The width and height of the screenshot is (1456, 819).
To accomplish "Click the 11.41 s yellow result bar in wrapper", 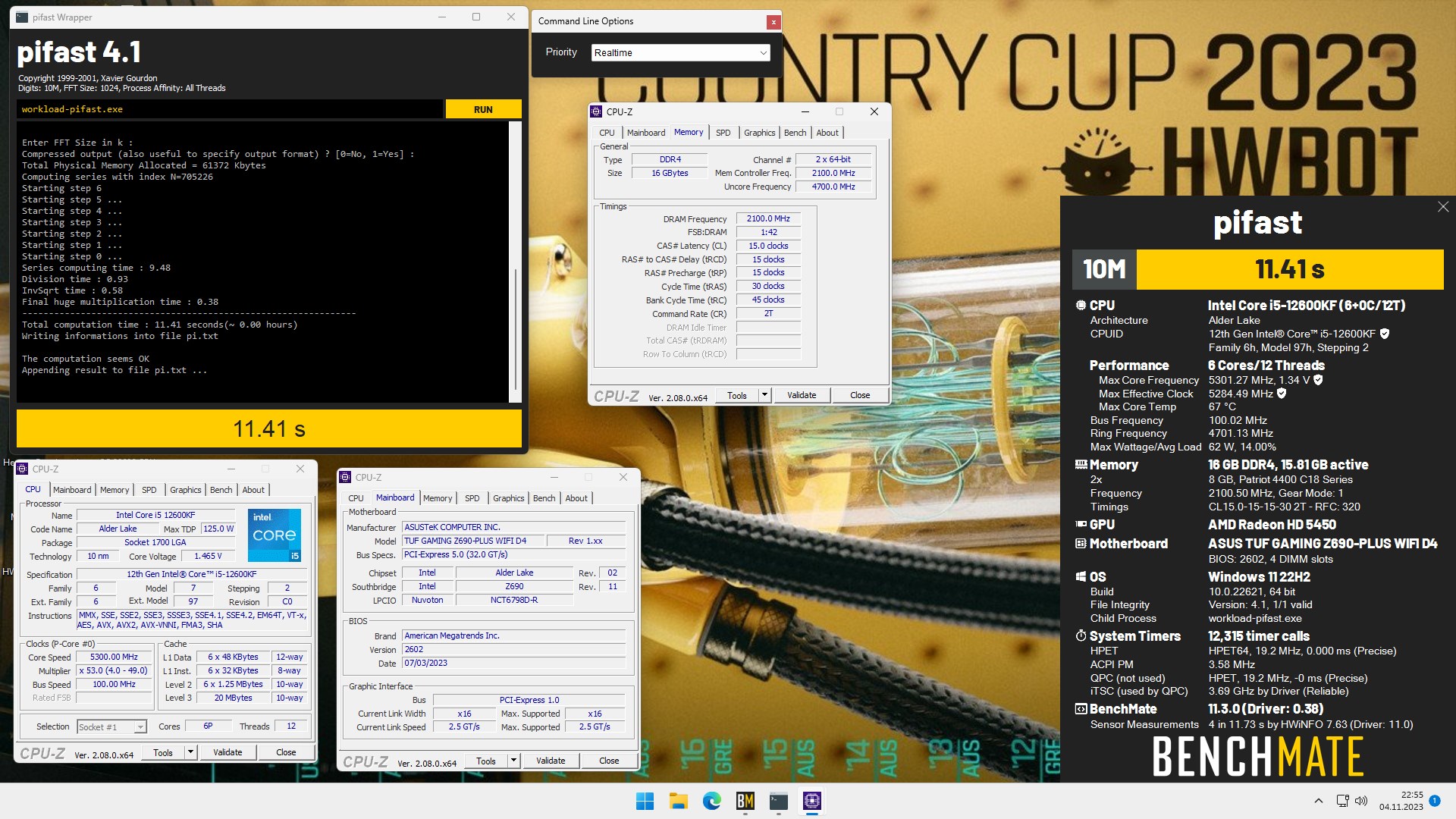I will point(269,428).
